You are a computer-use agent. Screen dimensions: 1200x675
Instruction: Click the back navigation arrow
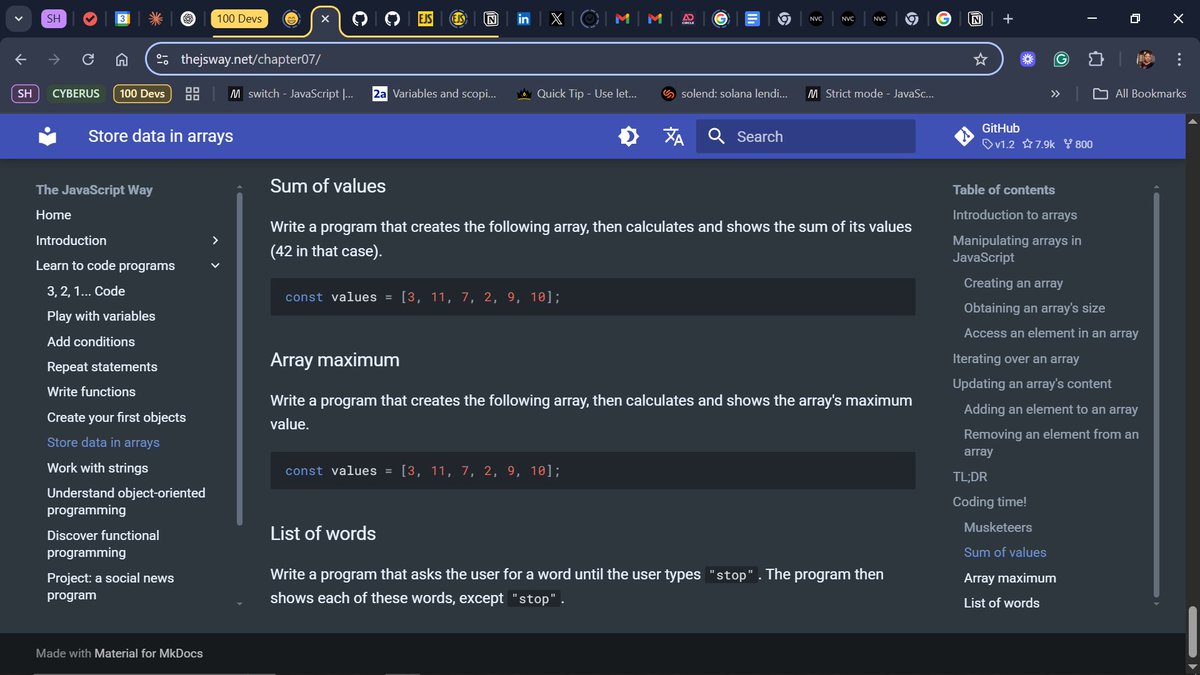(x=20, y=59)
